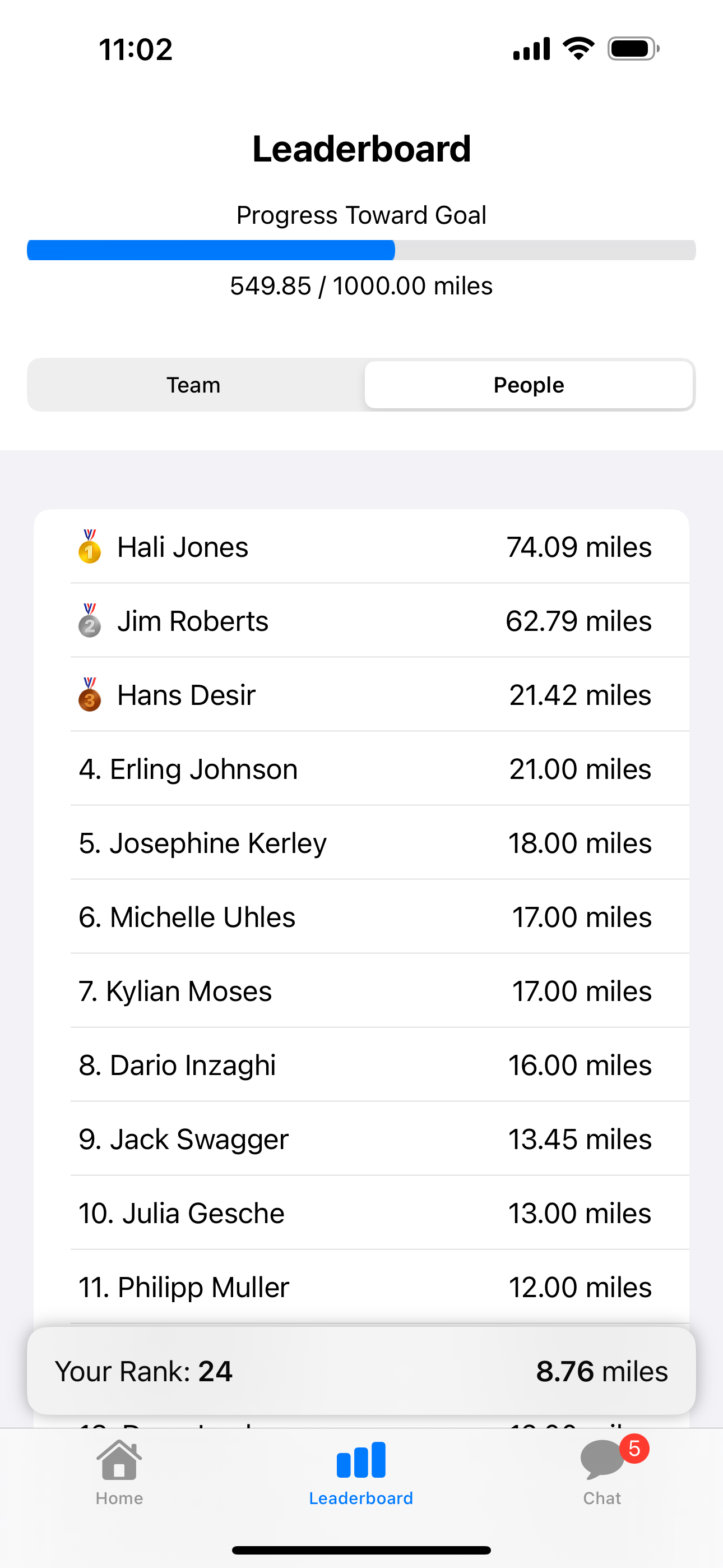Tap the red 5 notification badge
This screenshot has height=1568, width=723.
(634, 1449)
